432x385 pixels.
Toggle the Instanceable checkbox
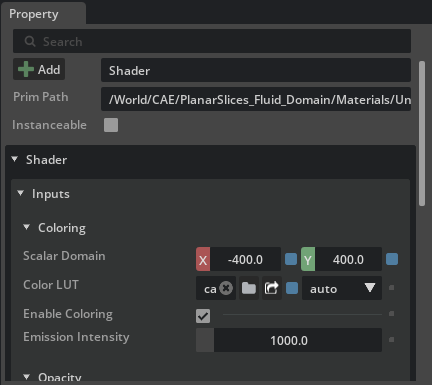tap(111, 125)
